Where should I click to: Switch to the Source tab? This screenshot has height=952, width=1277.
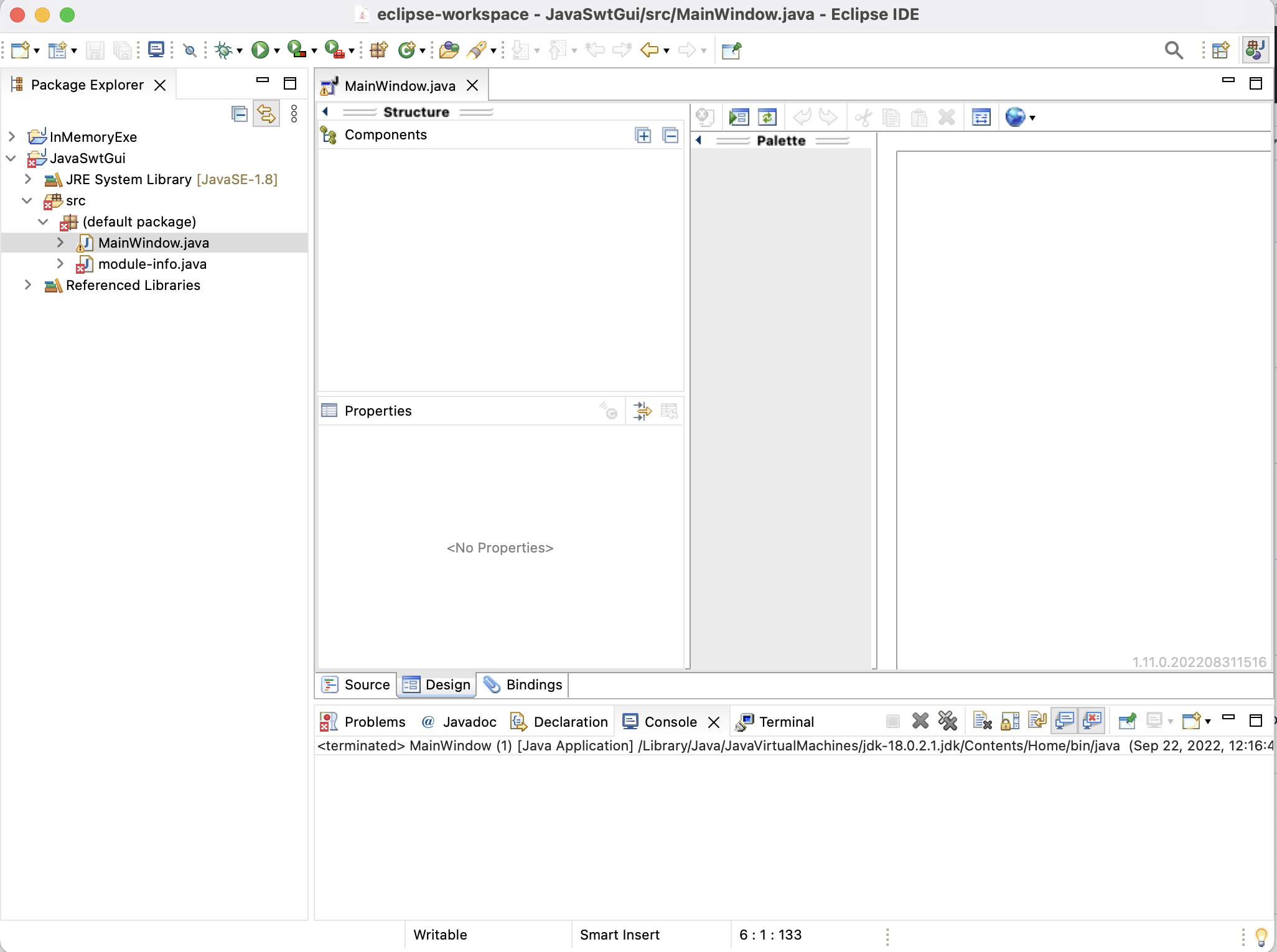pyautogui.click(x=366, y=684)
